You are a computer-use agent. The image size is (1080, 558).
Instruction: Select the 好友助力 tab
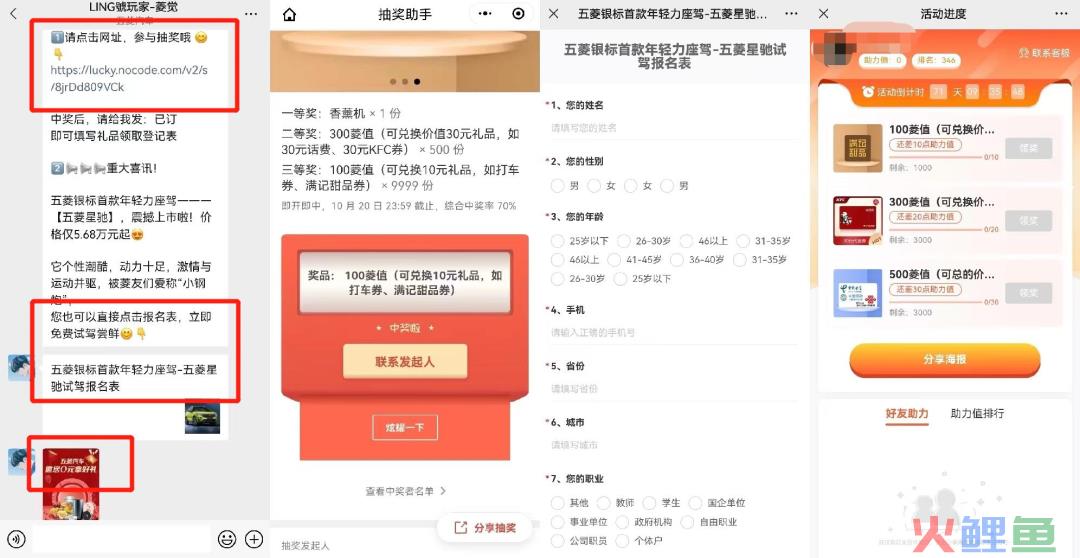click(906, 413)
